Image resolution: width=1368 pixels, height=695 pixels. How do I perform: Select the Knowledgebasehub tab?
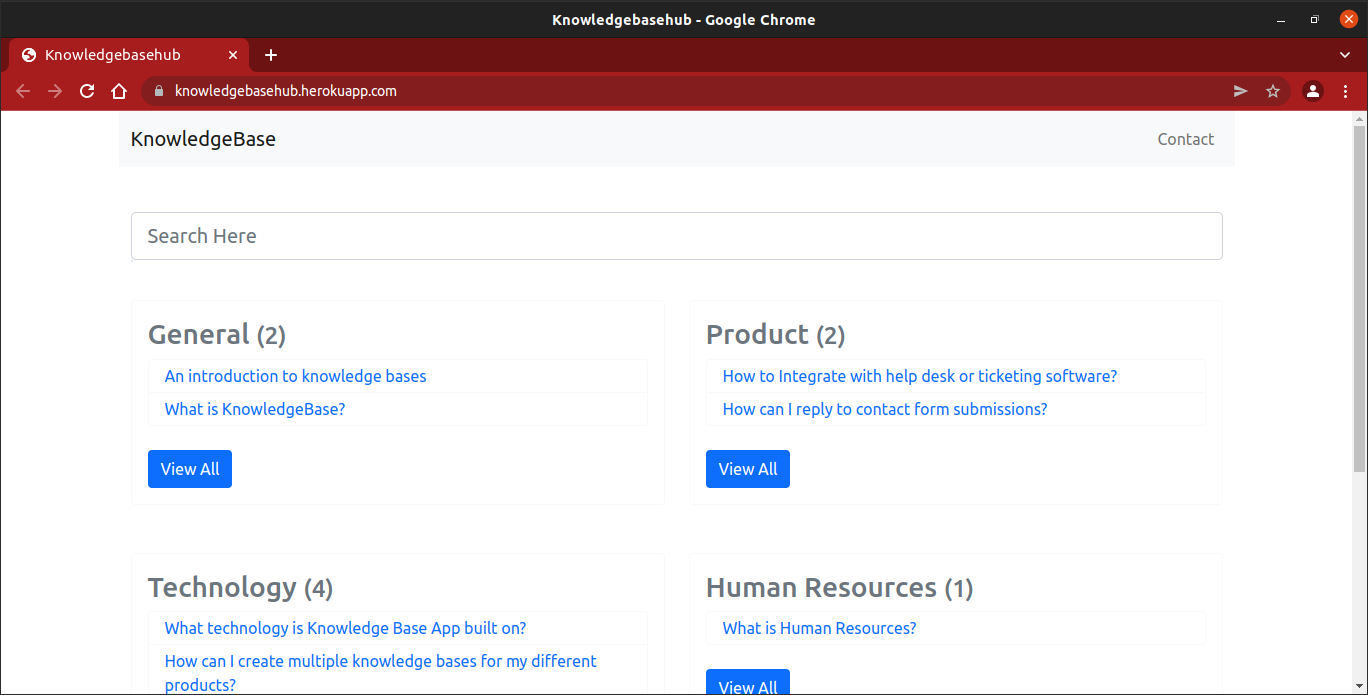tap(129, 55)
